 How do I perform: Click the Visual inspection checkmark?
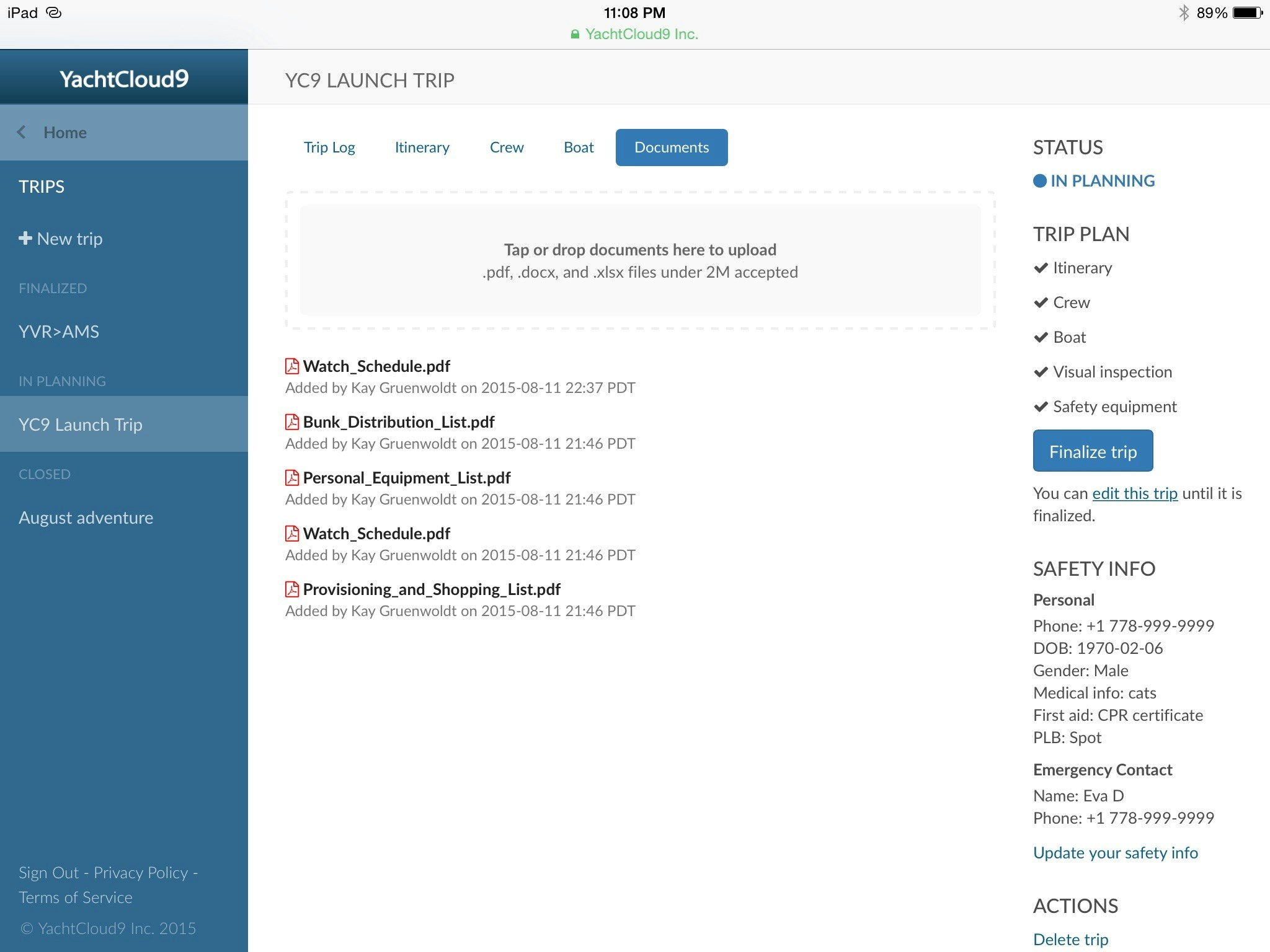click(x=1041, y=372)
